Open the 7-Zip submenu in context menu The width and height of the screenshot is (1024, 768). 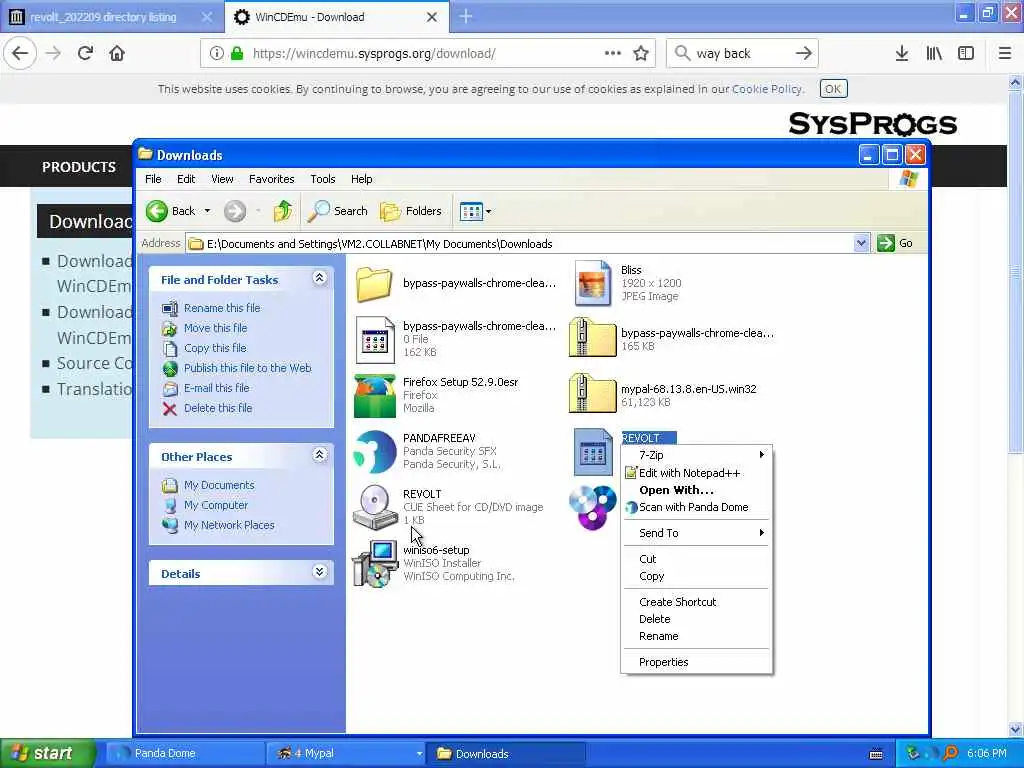tap(696, 455)
